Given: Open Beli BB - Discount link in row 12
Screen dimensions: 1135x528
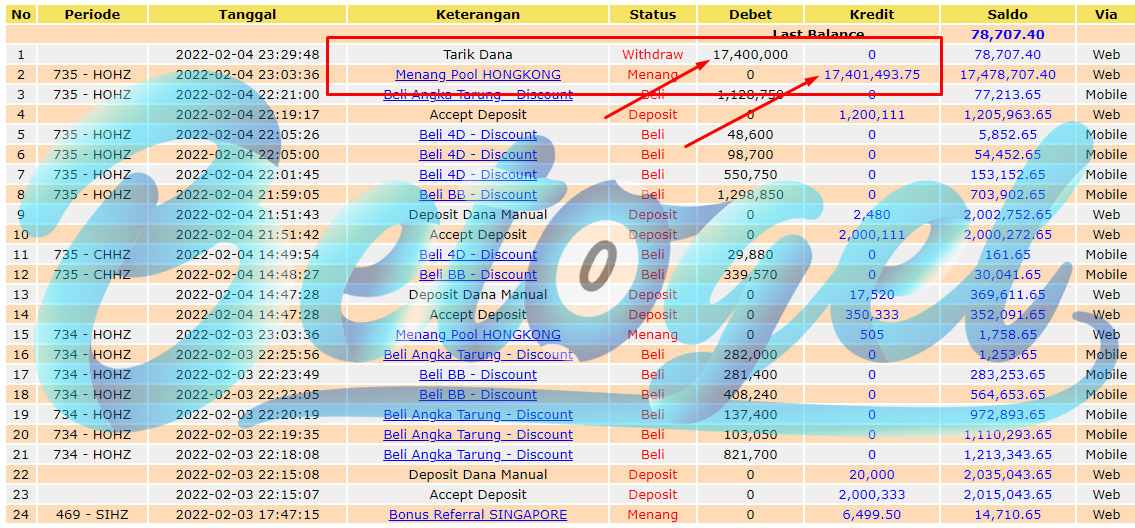Looking at the screenshot, I should click(478, 275).
